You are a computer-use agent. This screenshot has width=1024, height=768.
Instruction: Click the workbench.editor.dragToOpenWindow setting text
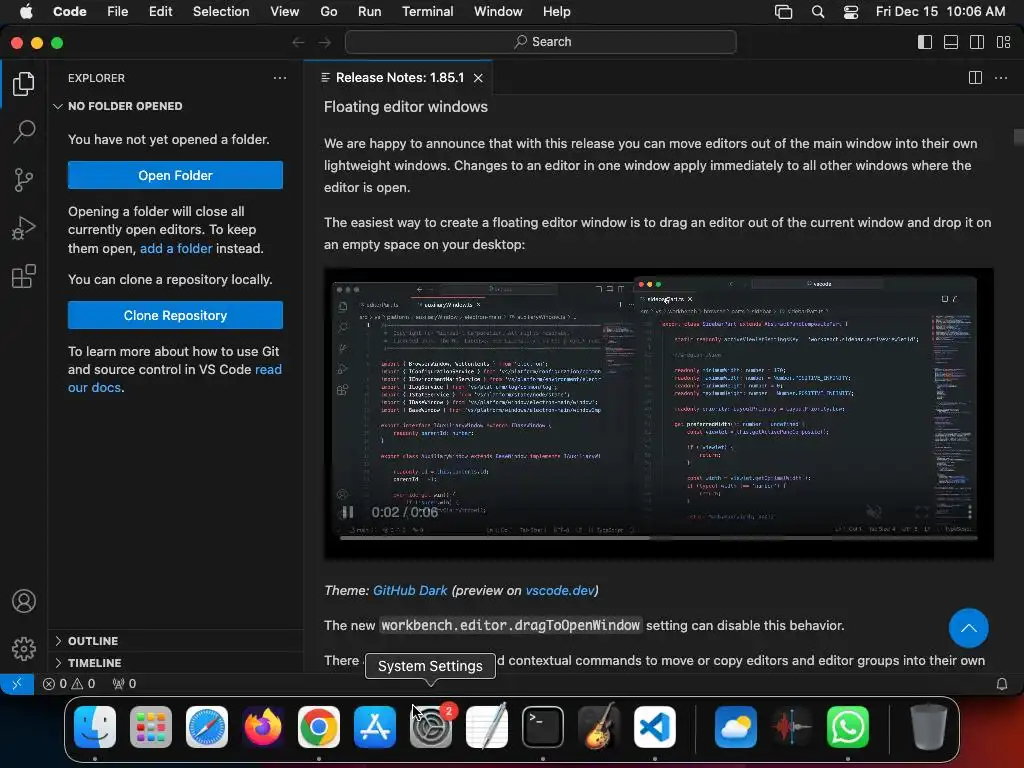click(511, 626)
